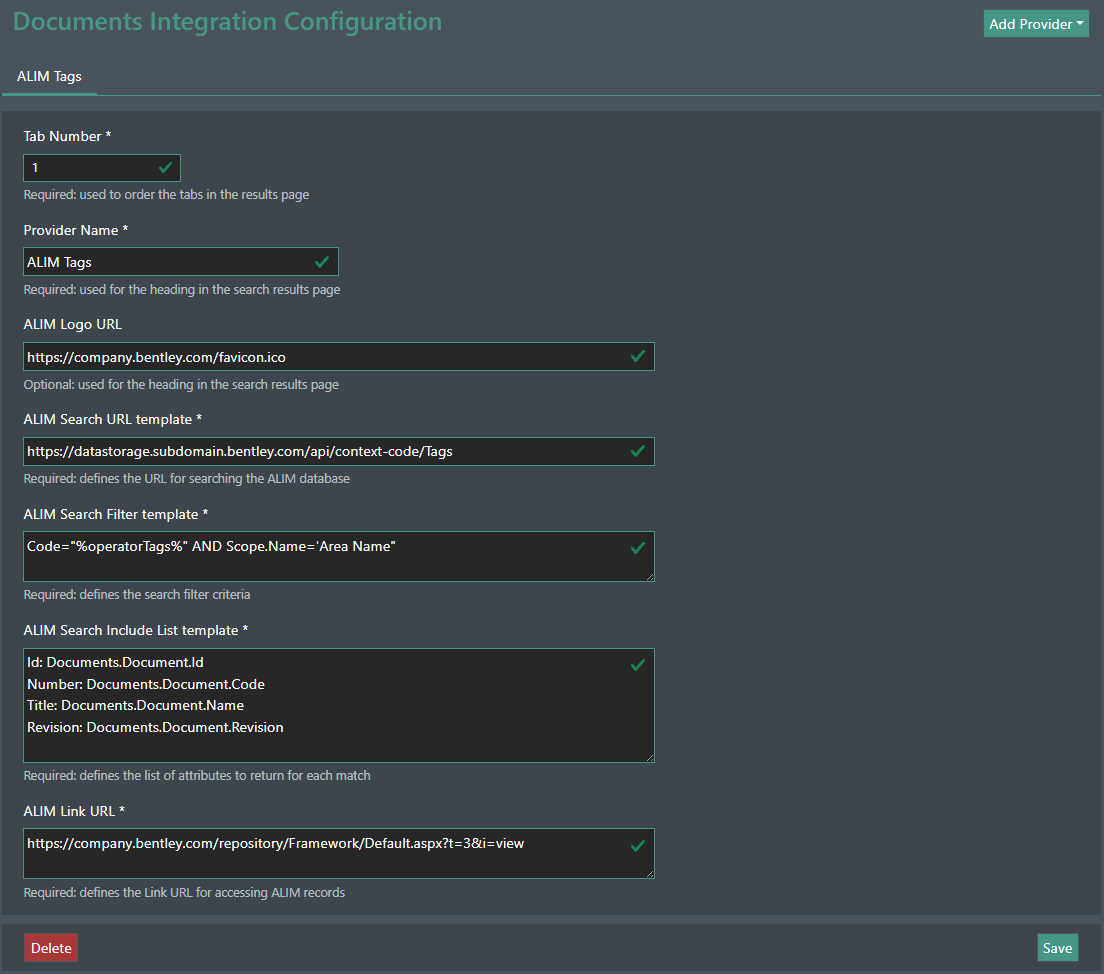
Task: Click the validation checkmark beside Provider Name
Action: (322, 261)
